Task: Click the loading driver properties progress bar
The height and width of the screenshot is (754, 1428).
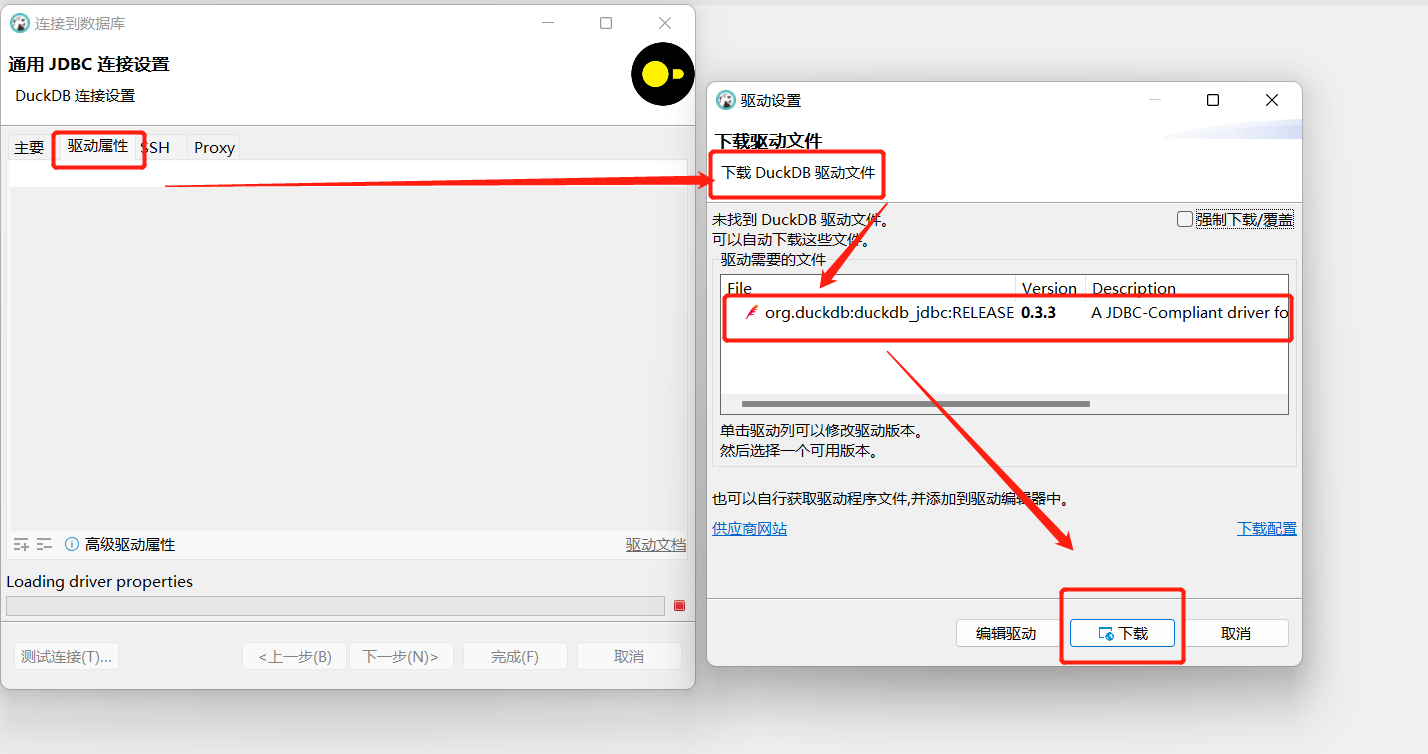Action: point(335,605)
